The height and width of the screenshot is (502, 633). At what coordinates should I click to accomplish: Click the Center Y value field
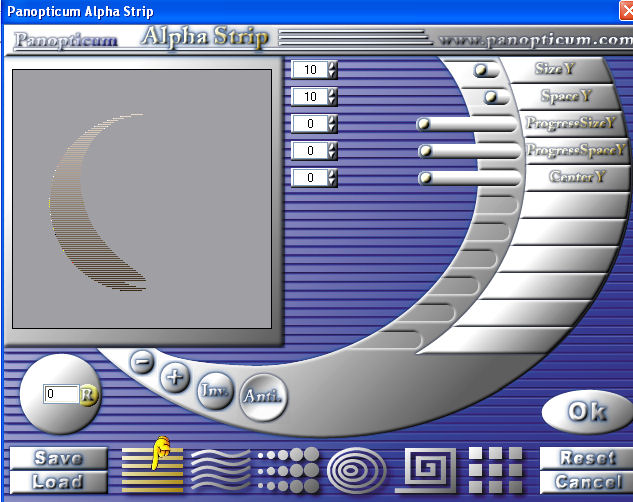click(310, 178)
